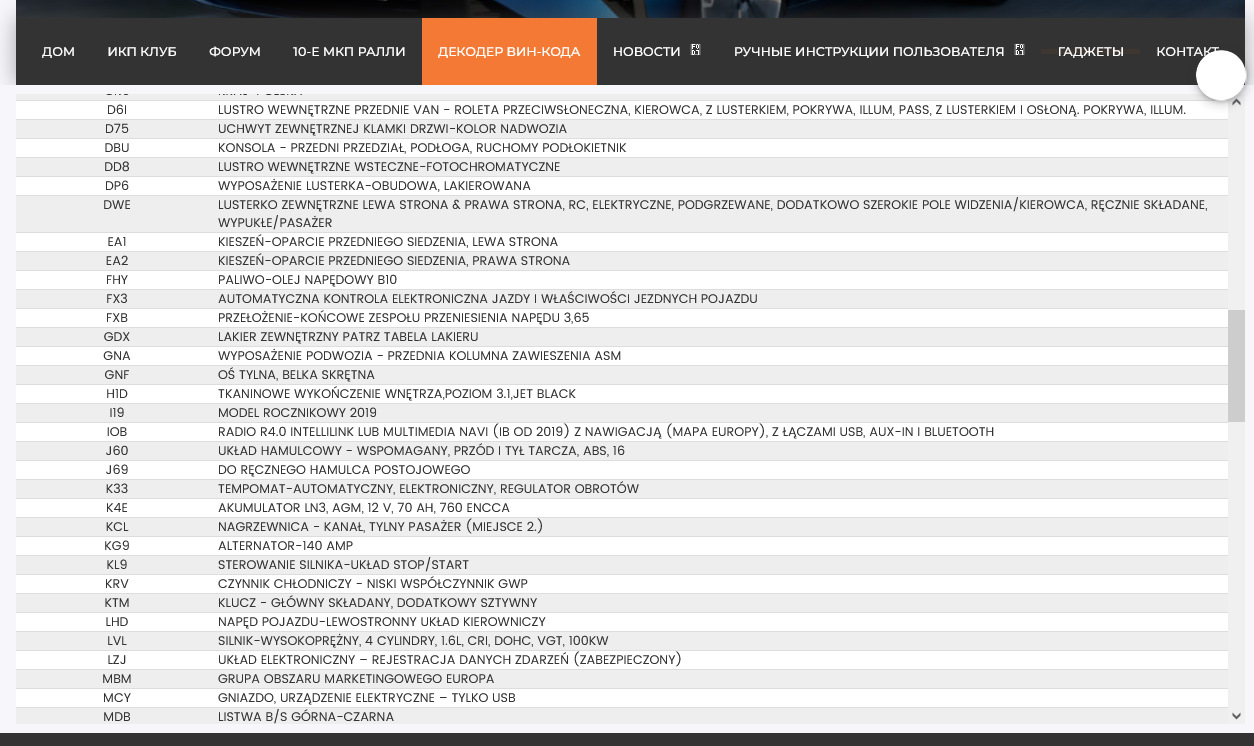This screenshot has width=1254, height=746.
Task: Select the FXB code cell
Action: [117, 318]
